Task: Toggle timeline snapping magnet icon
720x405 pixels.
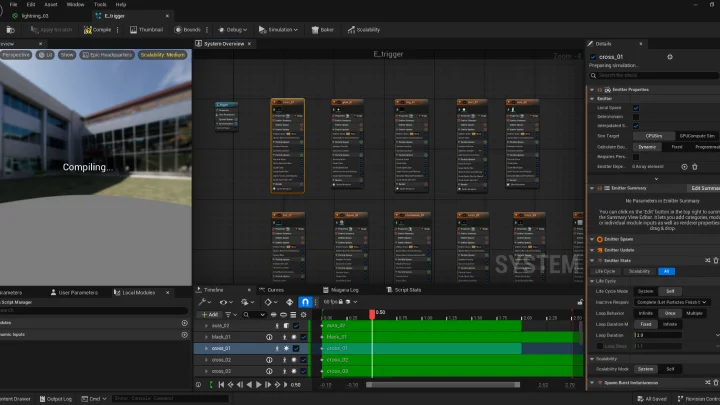Action: [305, 302]
